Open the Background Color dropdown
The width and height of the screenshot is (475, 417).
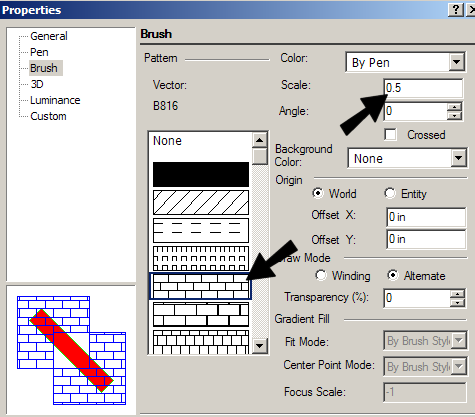[458, 158]
